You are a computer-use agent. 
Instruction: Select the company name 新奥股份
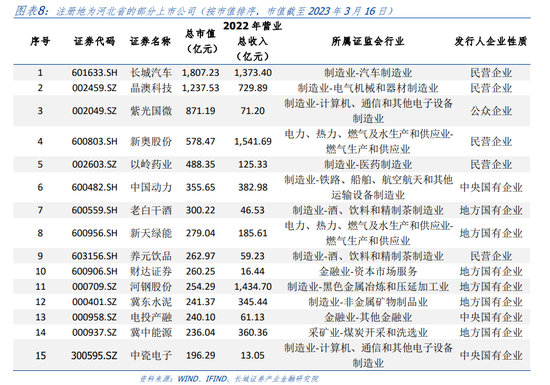[151, 141]
